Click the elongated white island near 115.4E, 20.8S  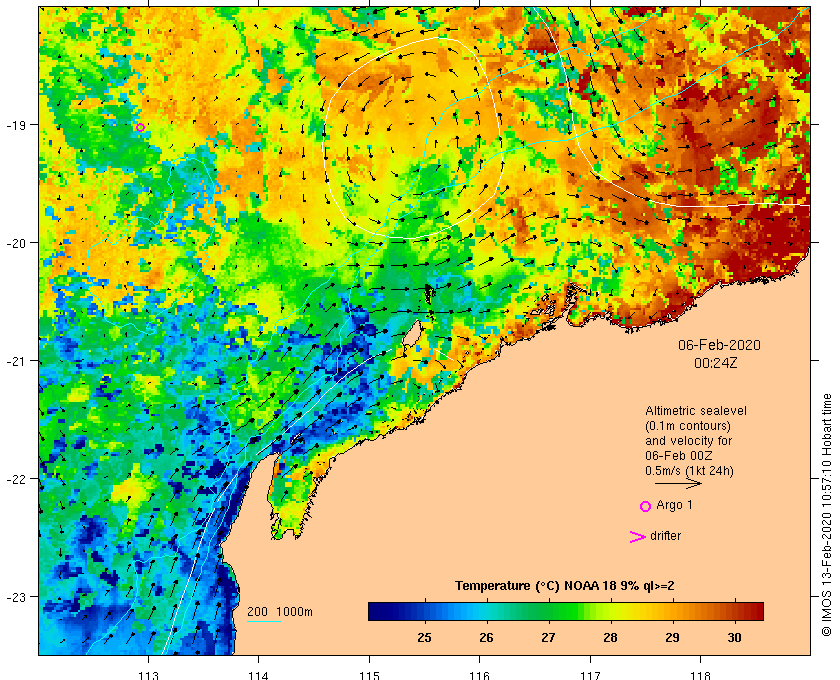(x=411, y=334)
